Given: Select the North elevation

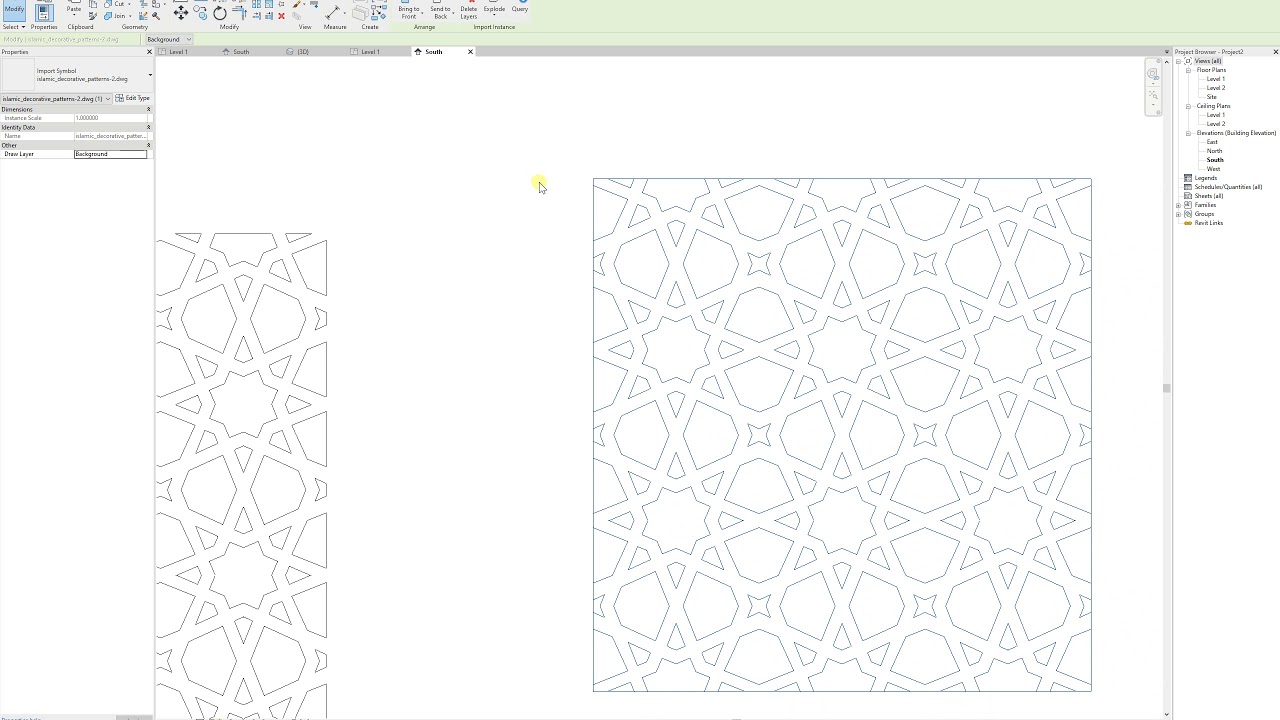Looking at the screenshot, I should point(1214,151).
